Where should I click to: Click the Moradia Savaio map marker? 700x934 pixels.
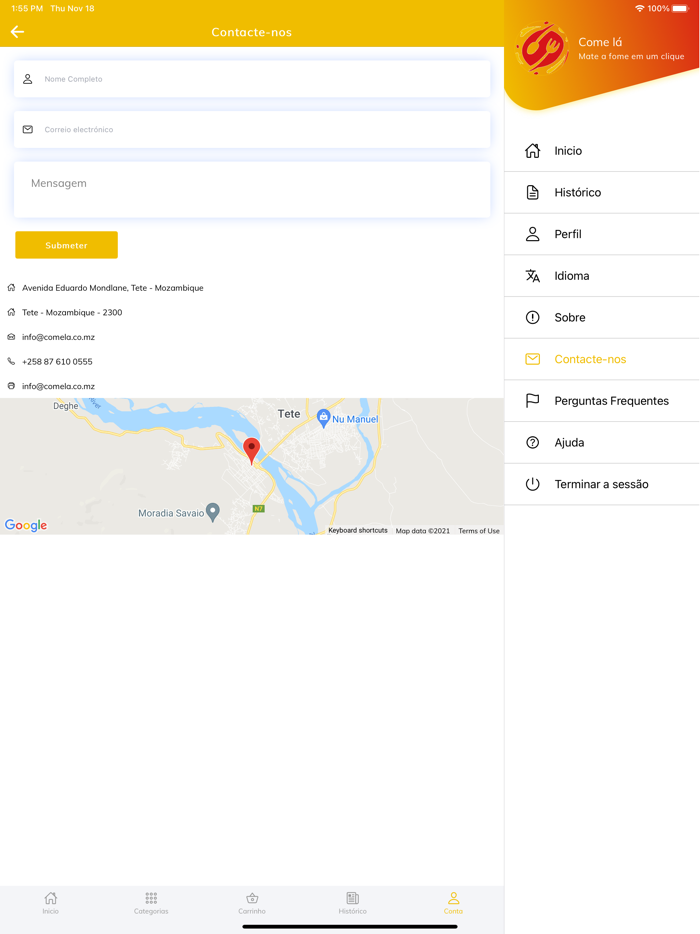213,512
